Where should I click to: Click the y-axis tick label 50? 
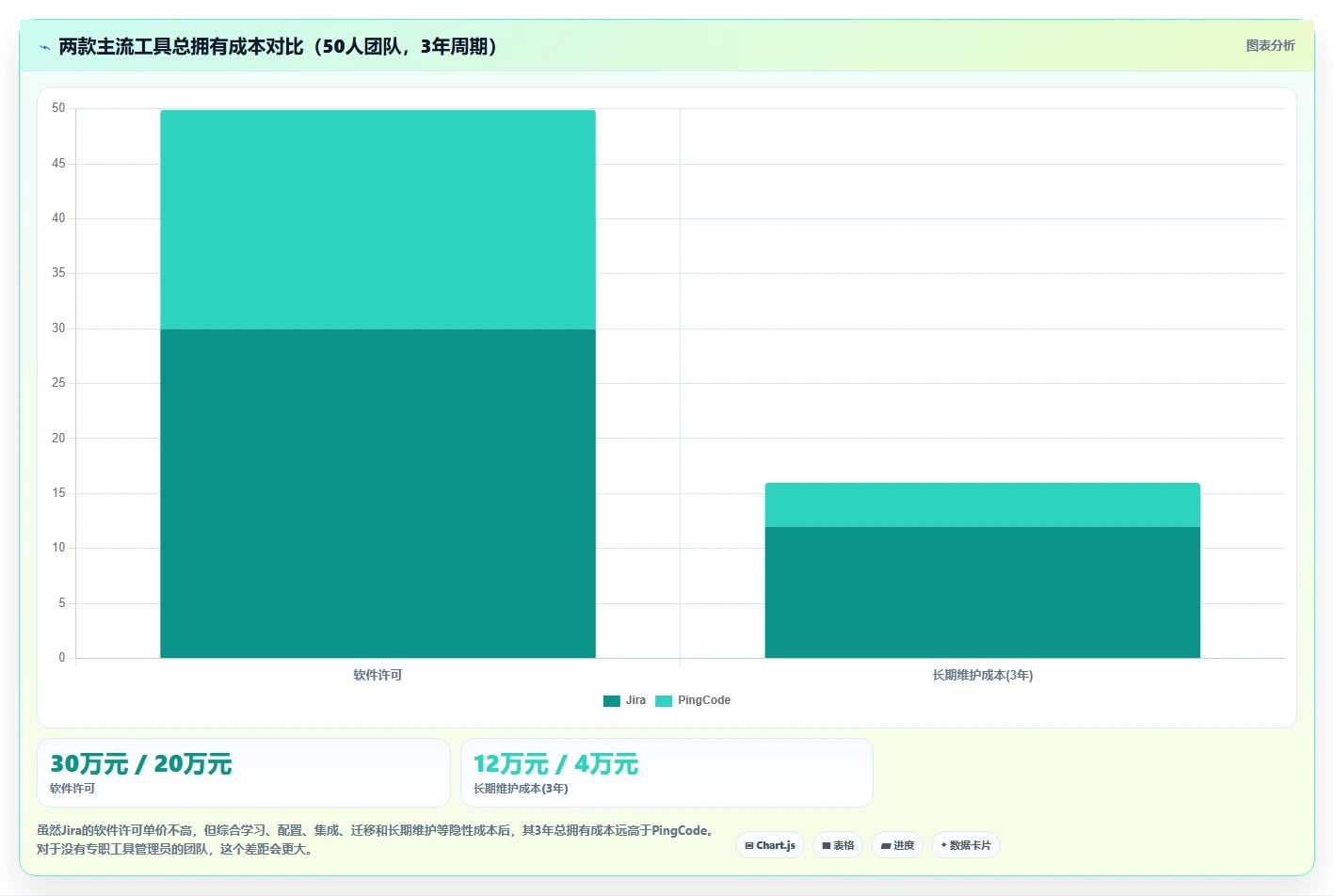(58, 108)
